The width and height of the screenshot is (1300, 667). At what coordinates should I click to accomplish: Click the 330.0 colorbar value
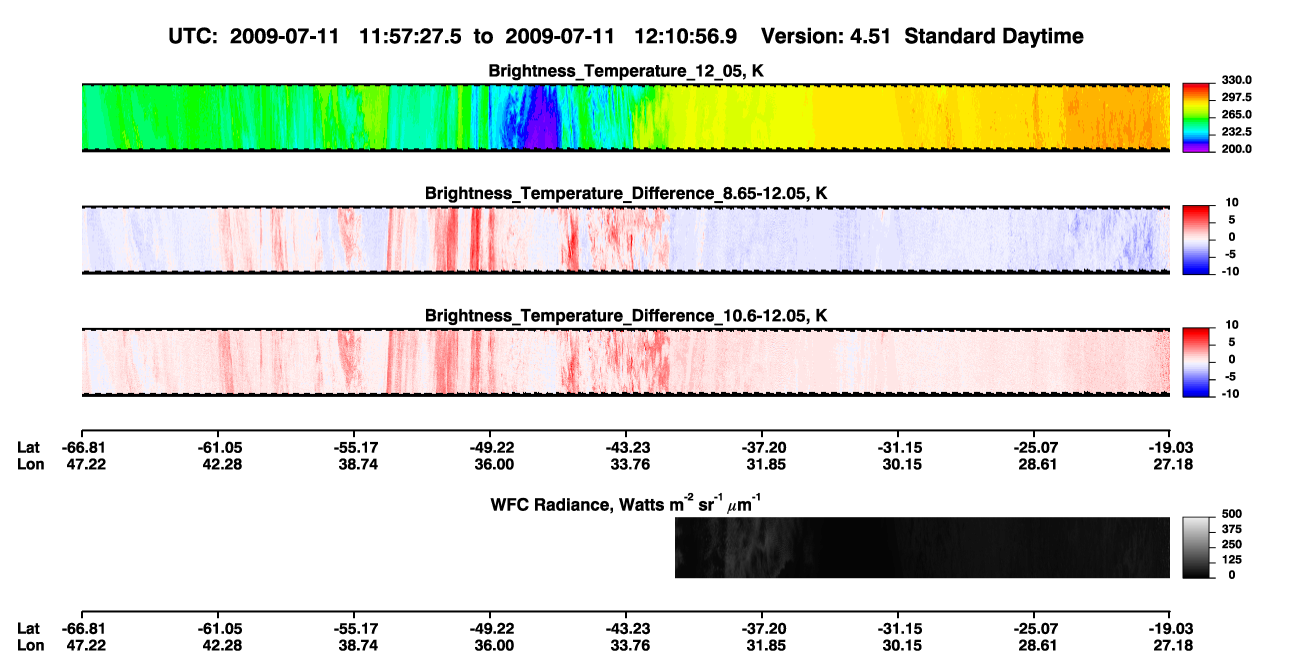(1237, 80)
